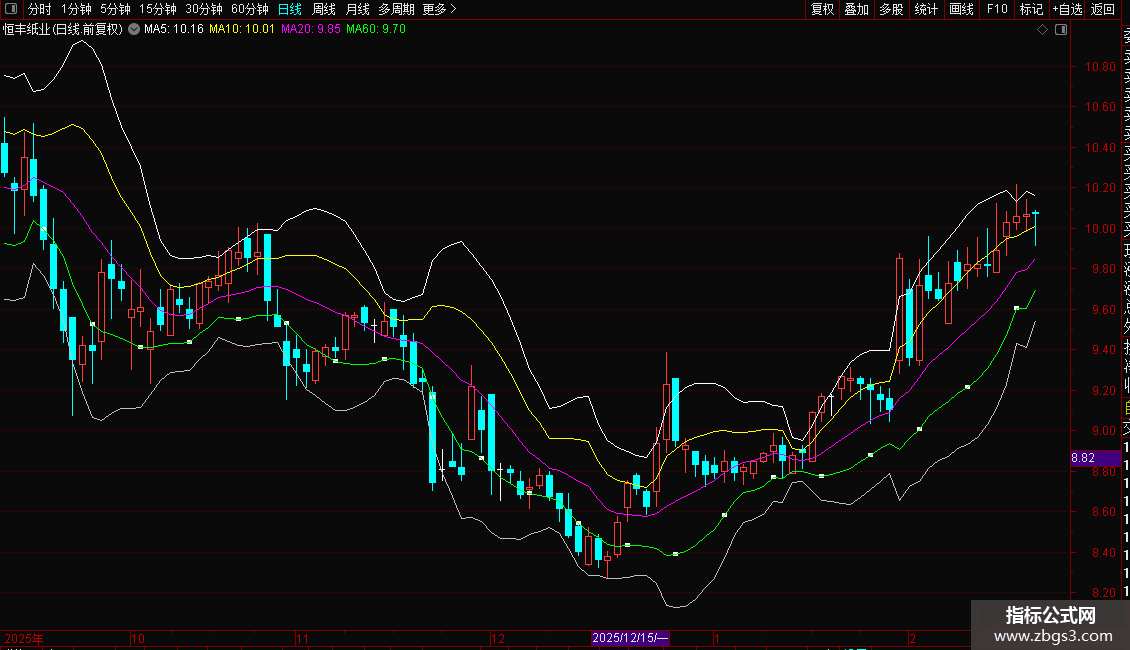This screenshot has width=1130, height=650.
Task: Click the 2025/12/15 date marker on timeline
Action: coord(630,638)
